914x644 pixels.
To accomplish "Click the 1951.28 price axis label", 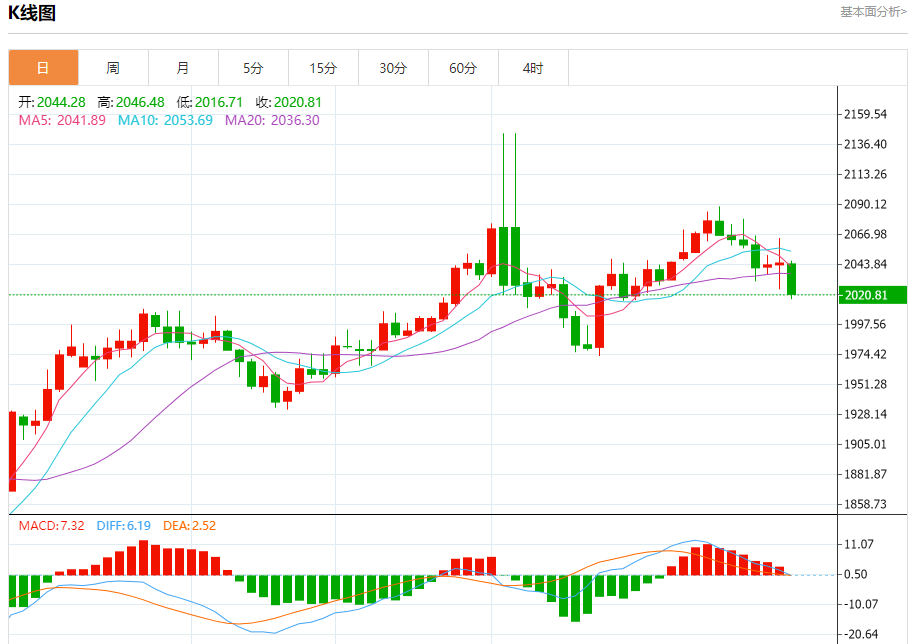I will tap(866, 384).
